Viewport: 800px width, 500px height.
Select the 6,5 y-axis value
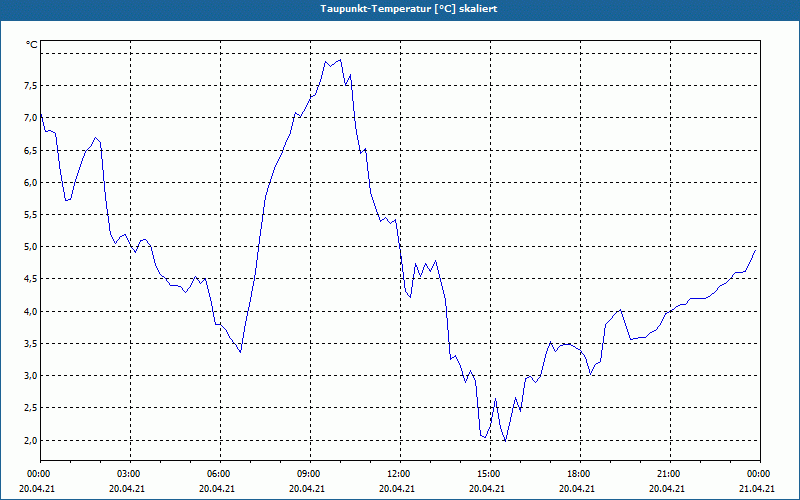coord(30,151)
